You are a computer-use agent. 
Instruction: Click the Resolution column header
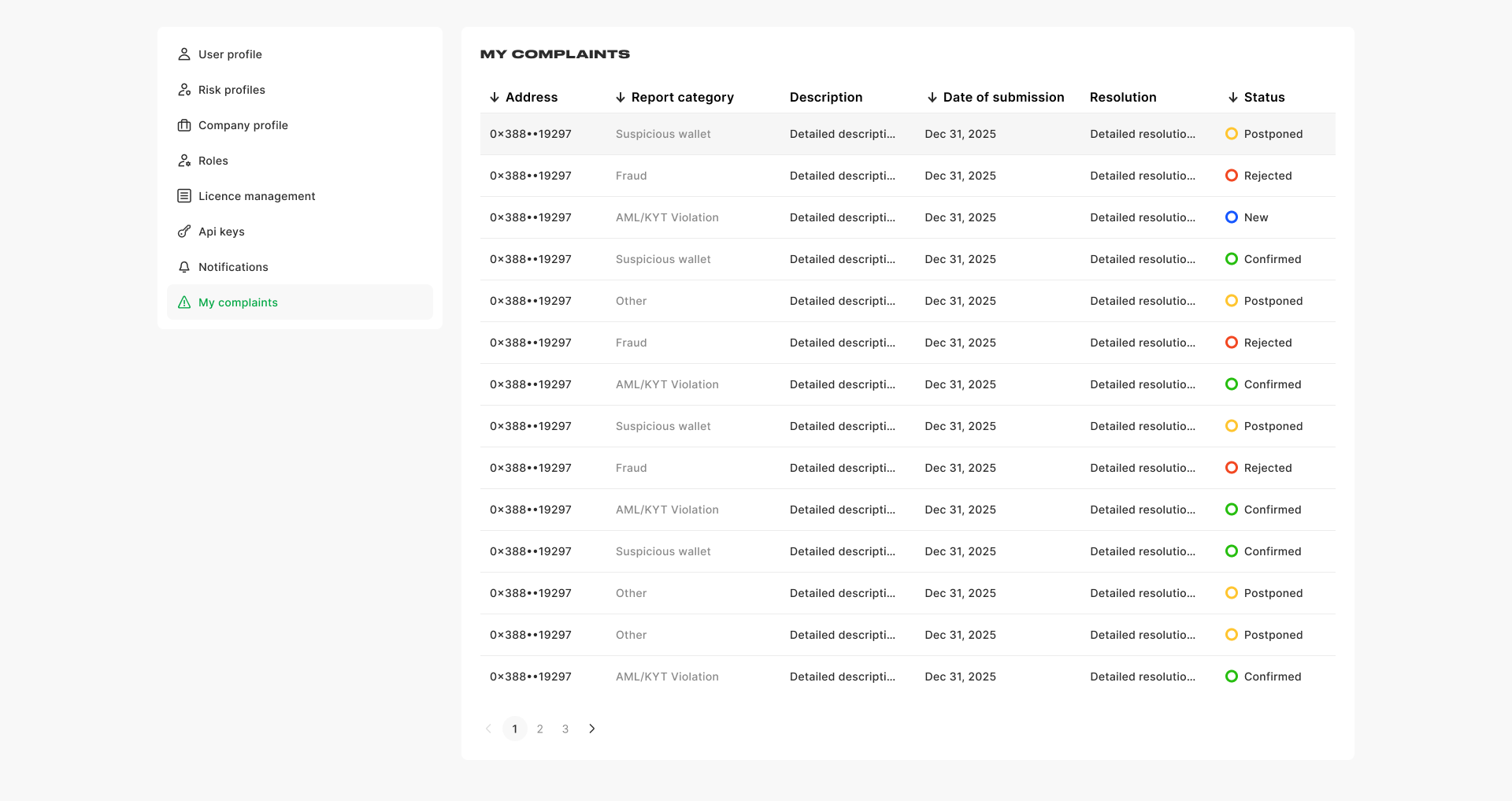point(1123,98)
